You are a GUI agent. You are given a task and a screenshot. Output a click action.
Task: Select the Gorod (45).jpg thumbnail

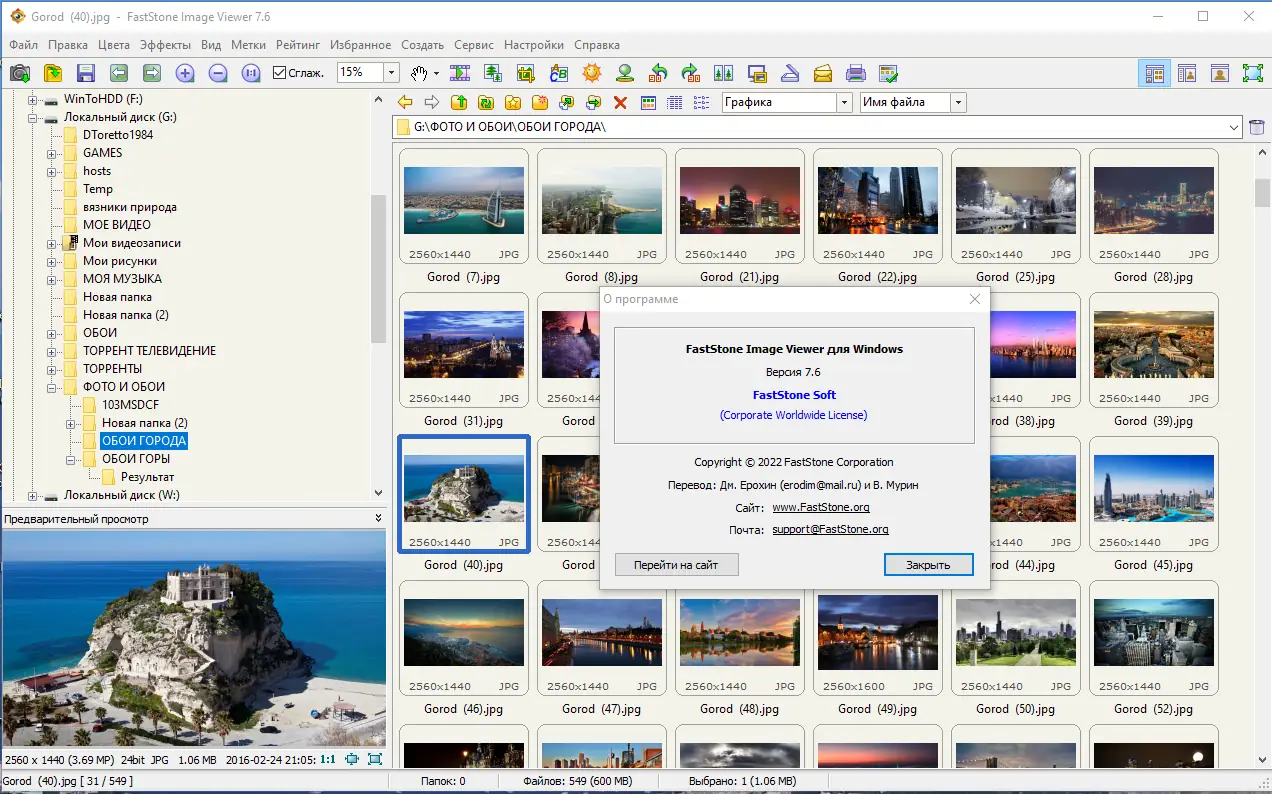coord(1153,490)
